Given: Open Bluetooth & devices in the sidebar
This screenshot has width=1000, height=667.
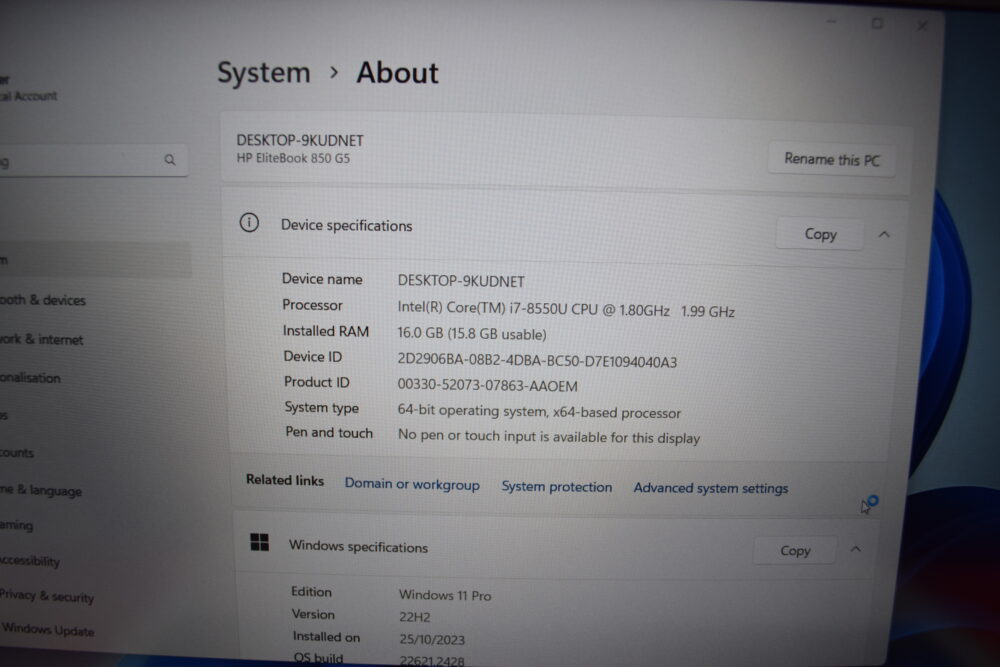Looking at the screenshot, I should (42, 300).
